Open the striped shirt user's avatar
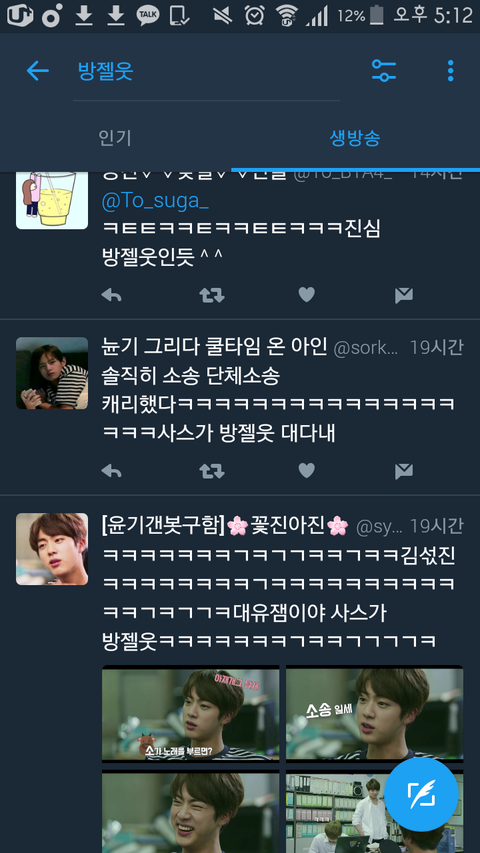The width and height of the screenshot is (480, 853). click(52, 373)
